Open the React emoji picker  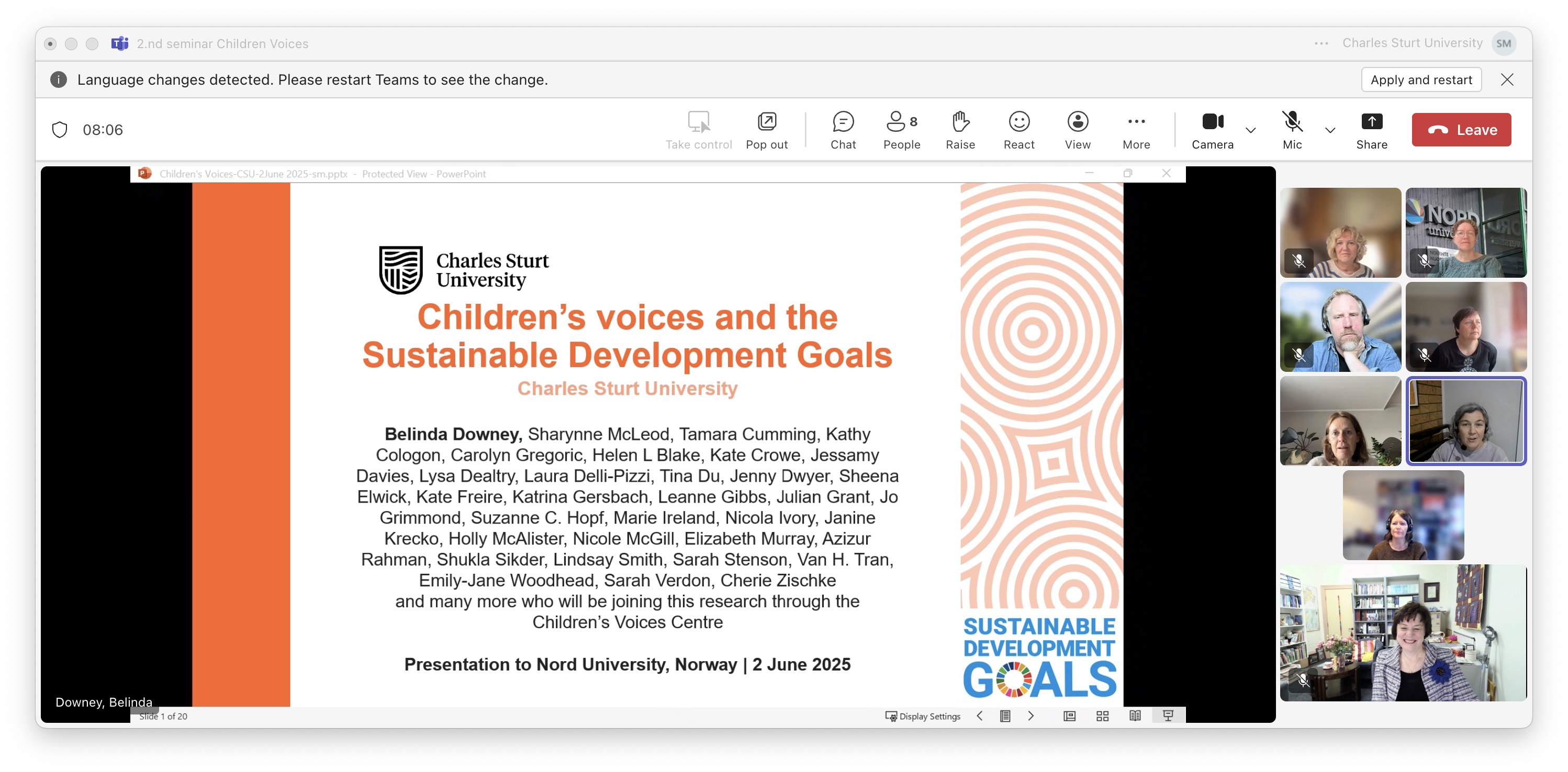[x=1018, y=130]
